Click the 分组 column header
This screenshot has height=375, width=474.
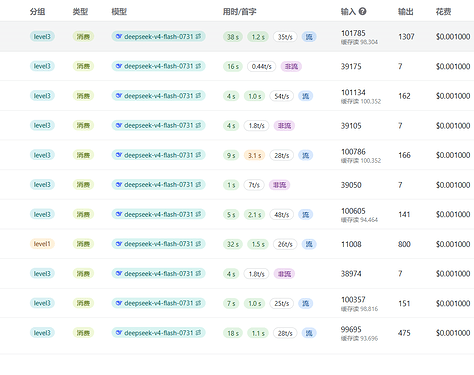pyautogui.click(x=37, y=12)
